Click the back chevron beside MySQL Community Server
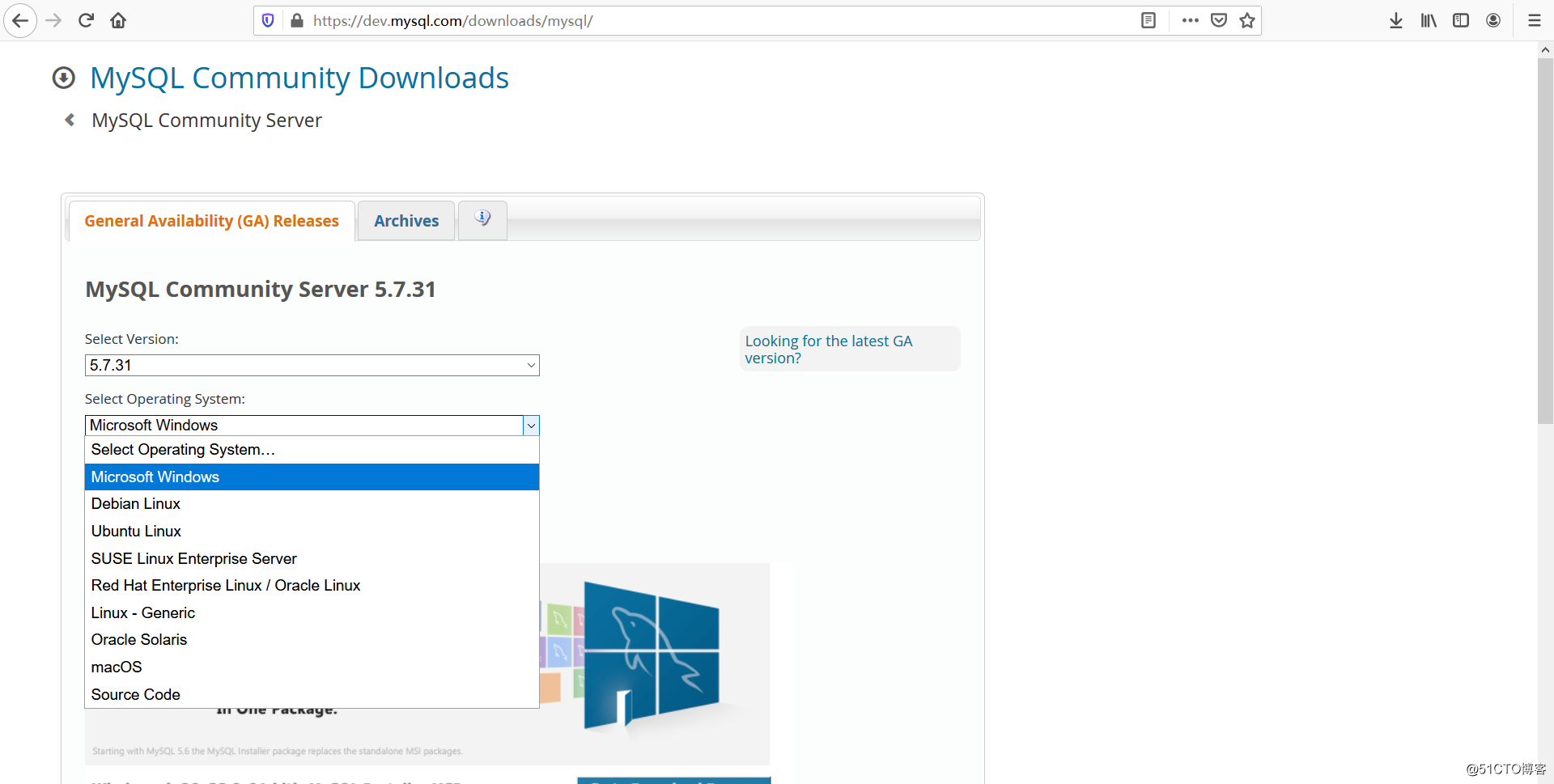 [70, 120]
